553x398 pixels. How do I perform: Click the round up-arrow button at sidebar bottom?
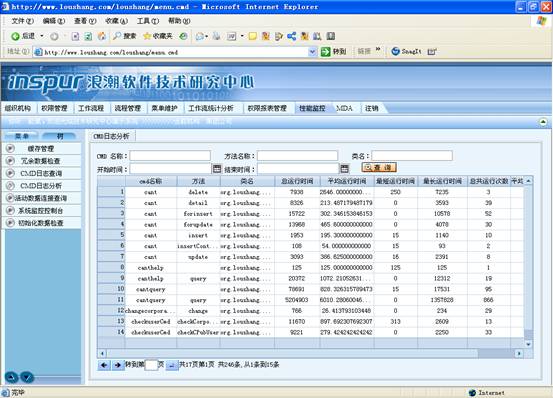point(11,378)
